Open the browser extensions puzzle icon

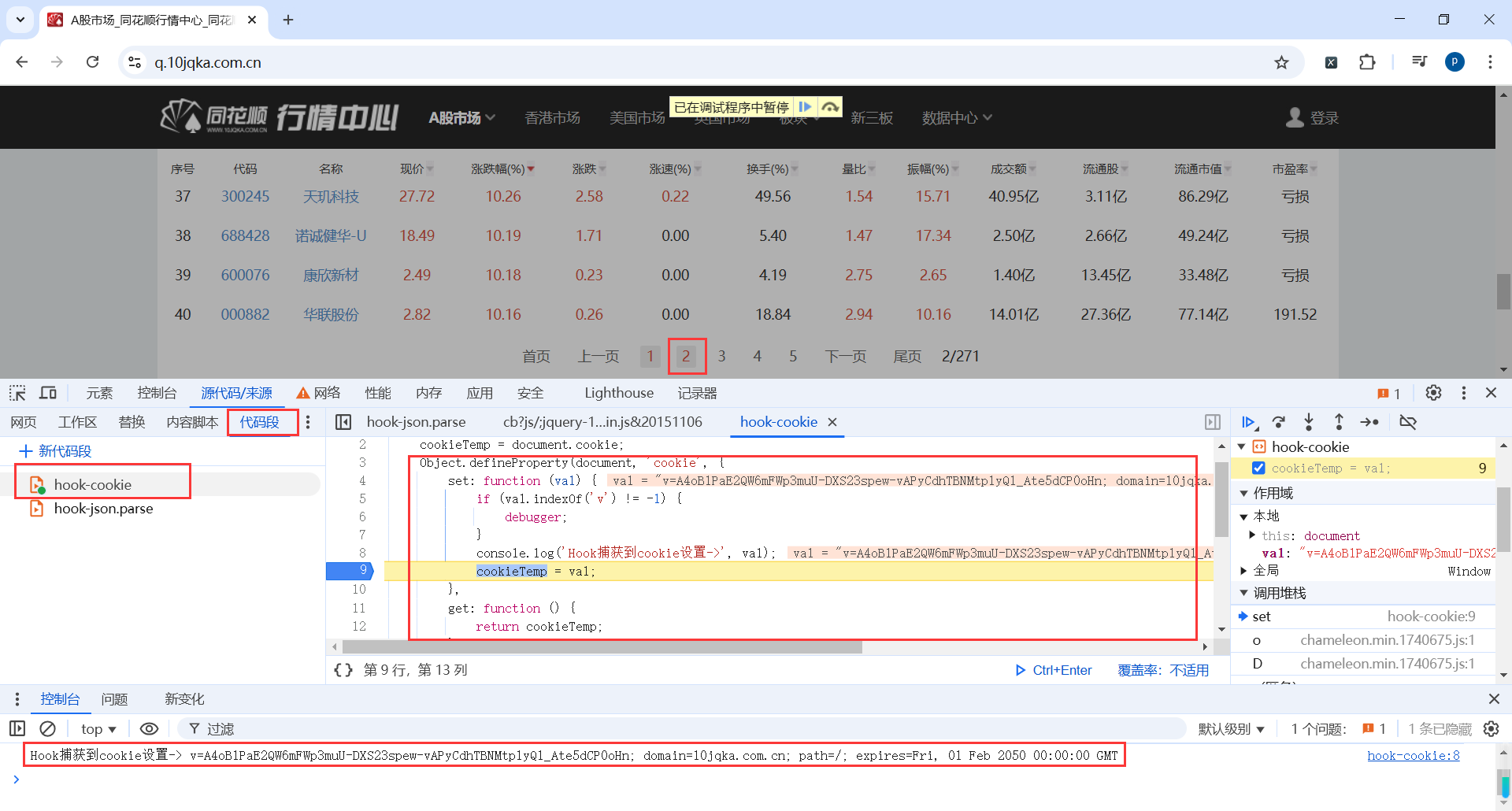click(x=1367, y=62)
